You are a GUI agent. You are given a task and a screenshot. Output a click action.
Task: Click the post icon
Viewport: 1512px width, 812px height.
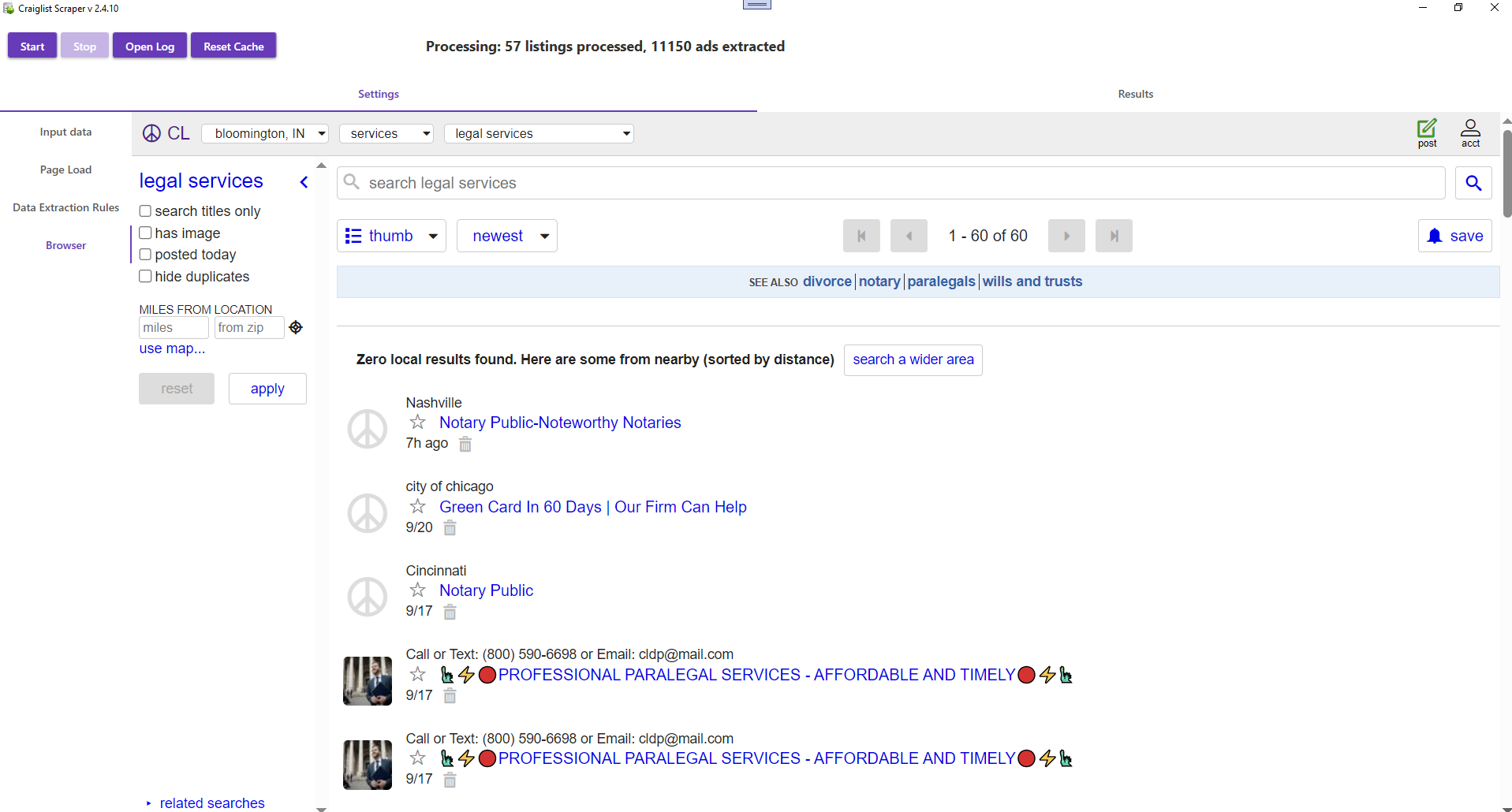[1427, 133]
